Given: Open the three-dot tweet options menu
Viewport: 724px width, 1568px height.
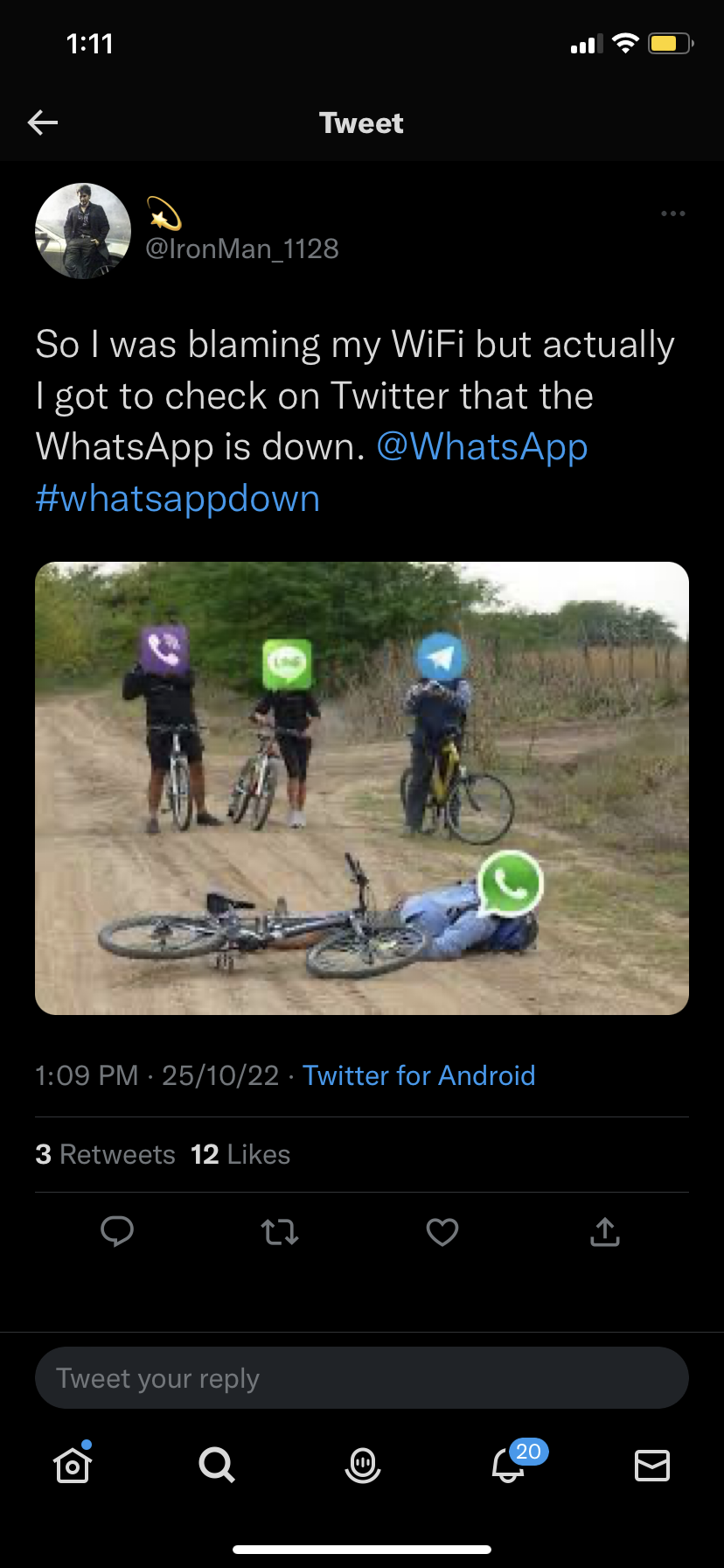Looking at the screenshot, I should tap(672, 213).
